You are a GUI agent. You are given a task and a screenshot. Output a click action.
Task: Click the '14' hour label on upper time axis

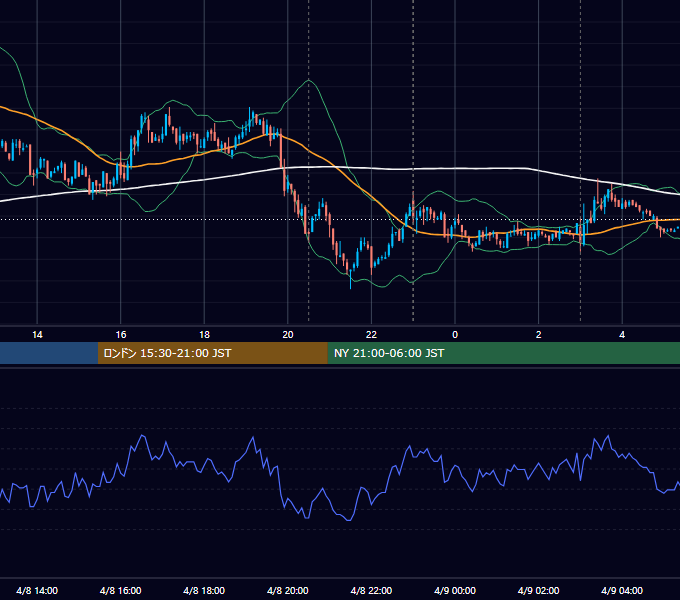click(37, 335)
